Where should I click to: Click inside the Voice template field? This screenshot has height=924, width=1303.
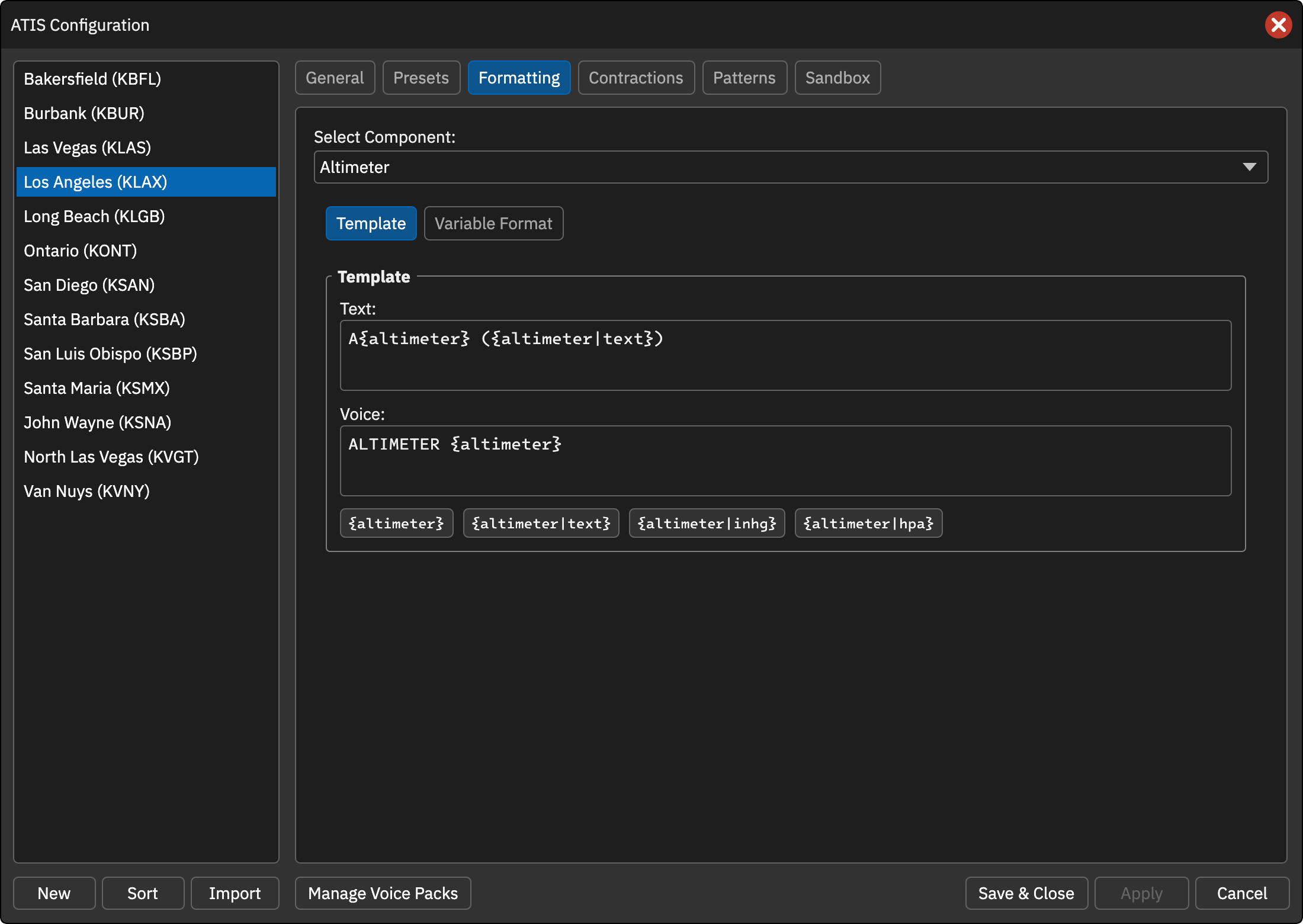[x=785, y=461]
